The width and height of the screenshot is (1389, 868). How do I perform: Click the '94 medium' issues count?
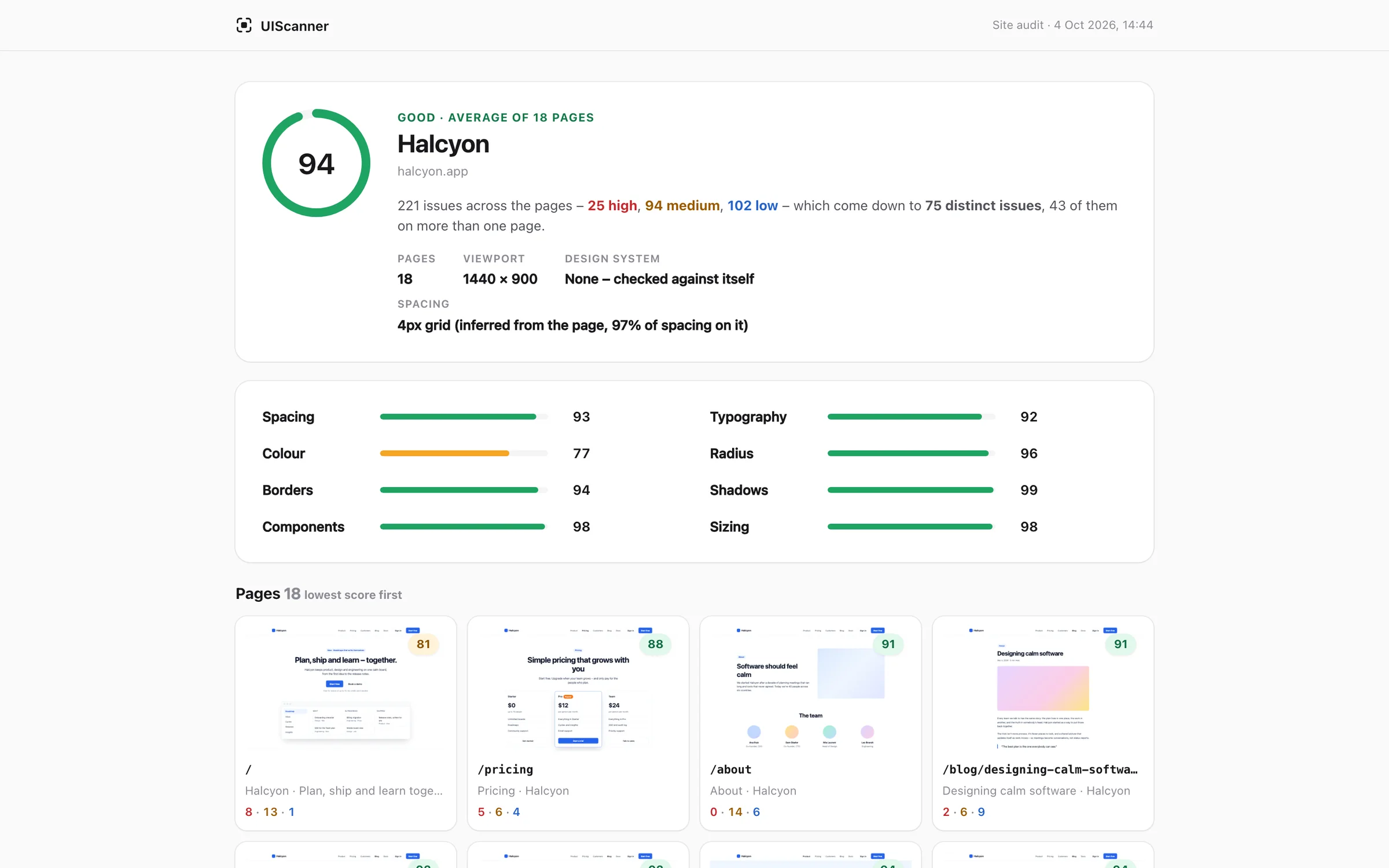[682, 205]
